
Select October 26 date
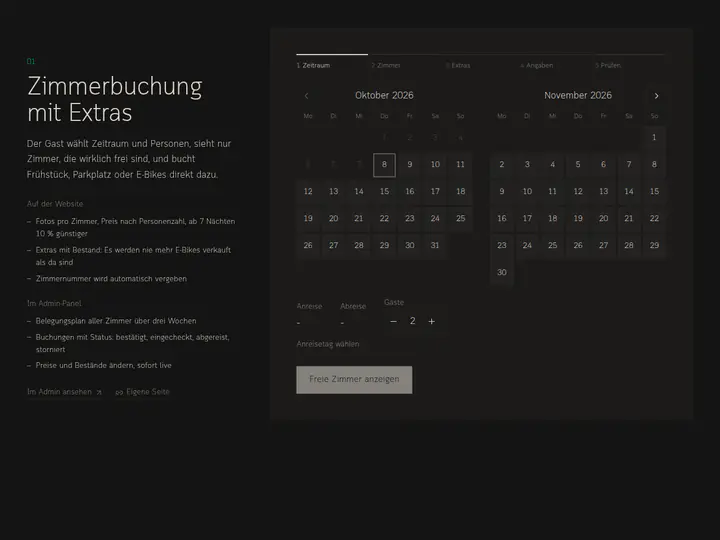point(308,246)
